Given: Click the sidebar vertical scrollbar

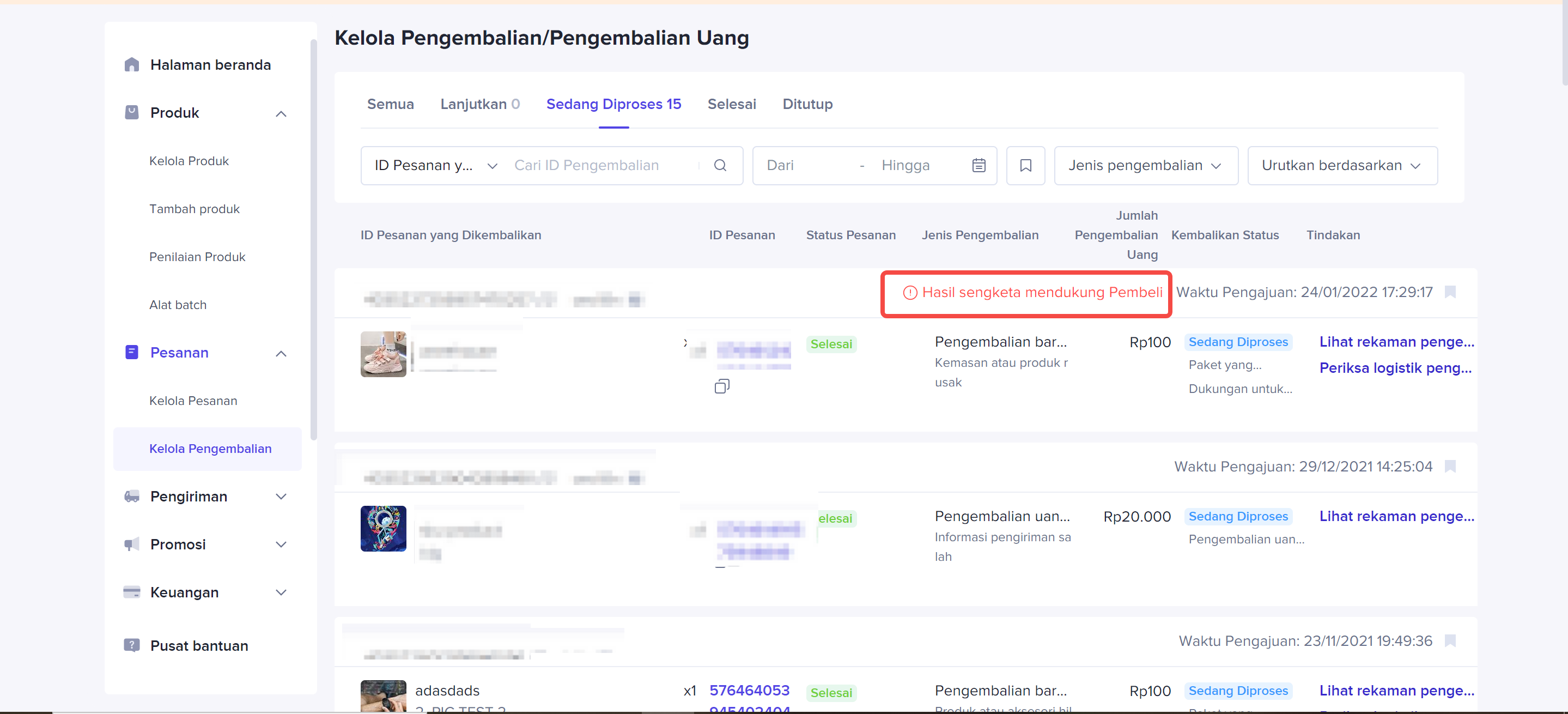Looking at the screenshot, I should point(313,240).
